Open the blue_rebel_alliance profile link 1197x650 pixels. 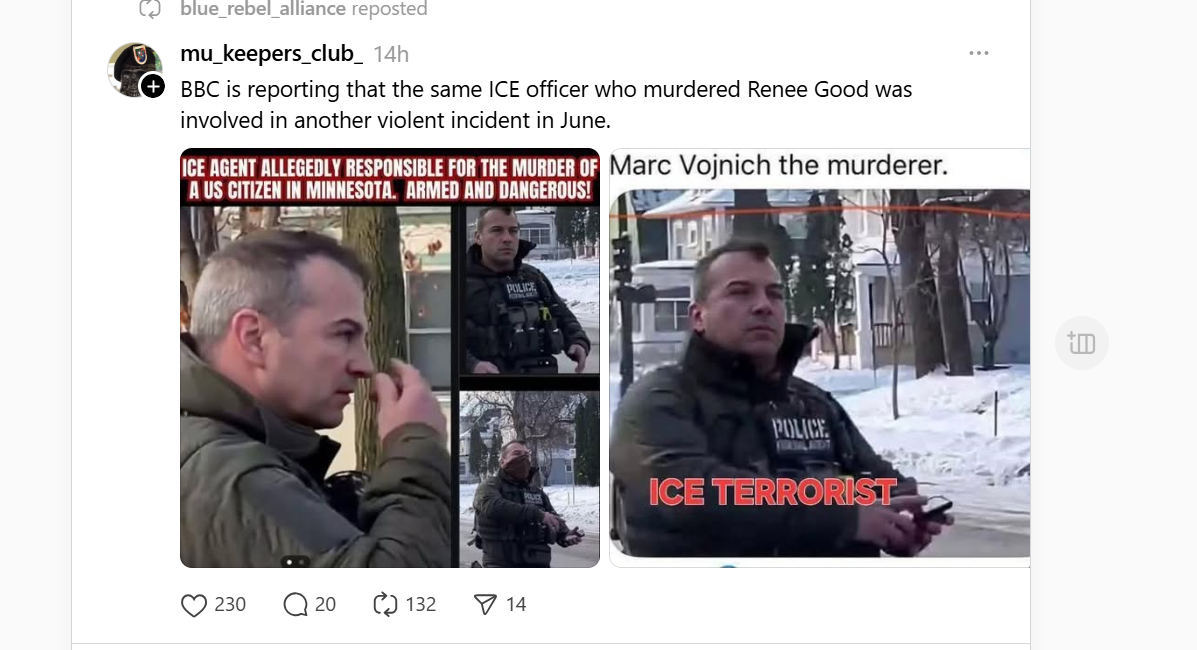click(x=263, y=9)
